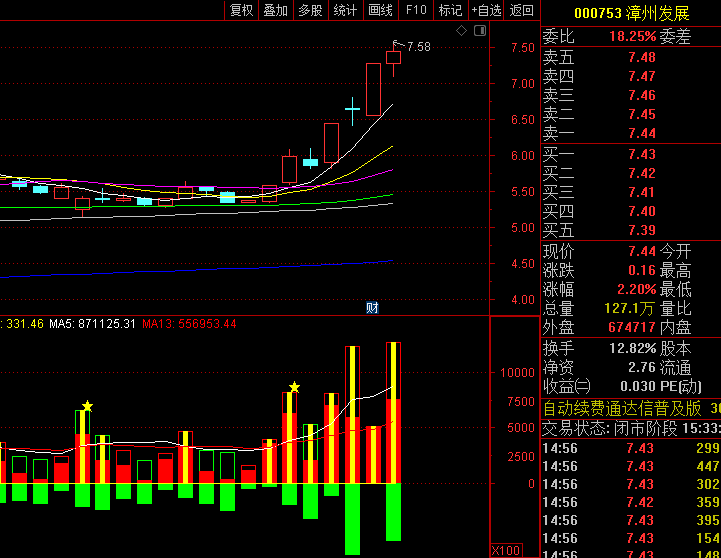
Task: Click the 7.58 high price label
Action: point(419,47)
